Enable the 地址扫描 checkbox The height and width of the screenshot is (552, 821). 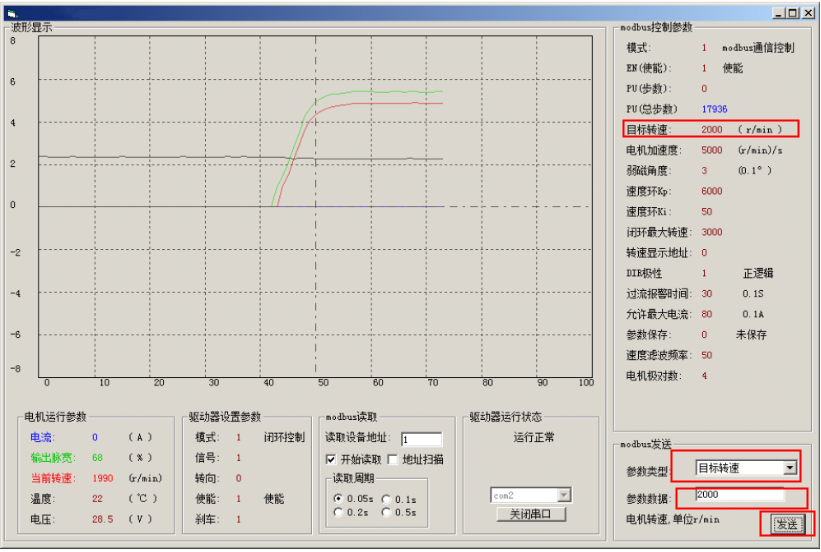(x=393, y=459)
